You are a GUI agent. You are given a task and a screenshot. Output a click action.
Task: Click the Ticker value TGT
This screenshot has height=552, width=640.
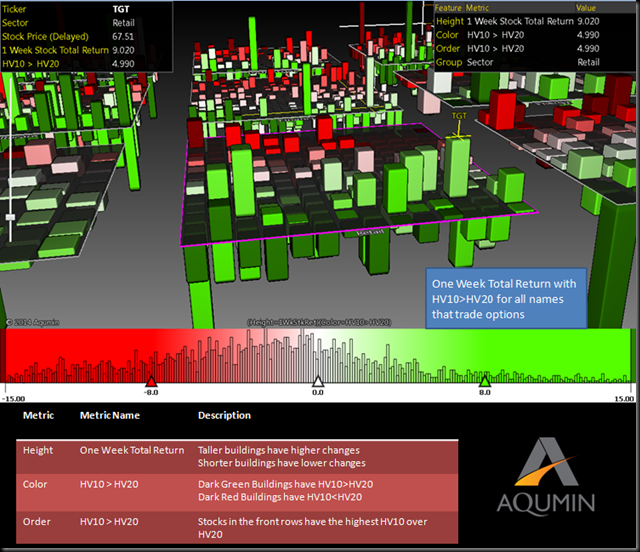pyautogui.click(x=121, y=9)
